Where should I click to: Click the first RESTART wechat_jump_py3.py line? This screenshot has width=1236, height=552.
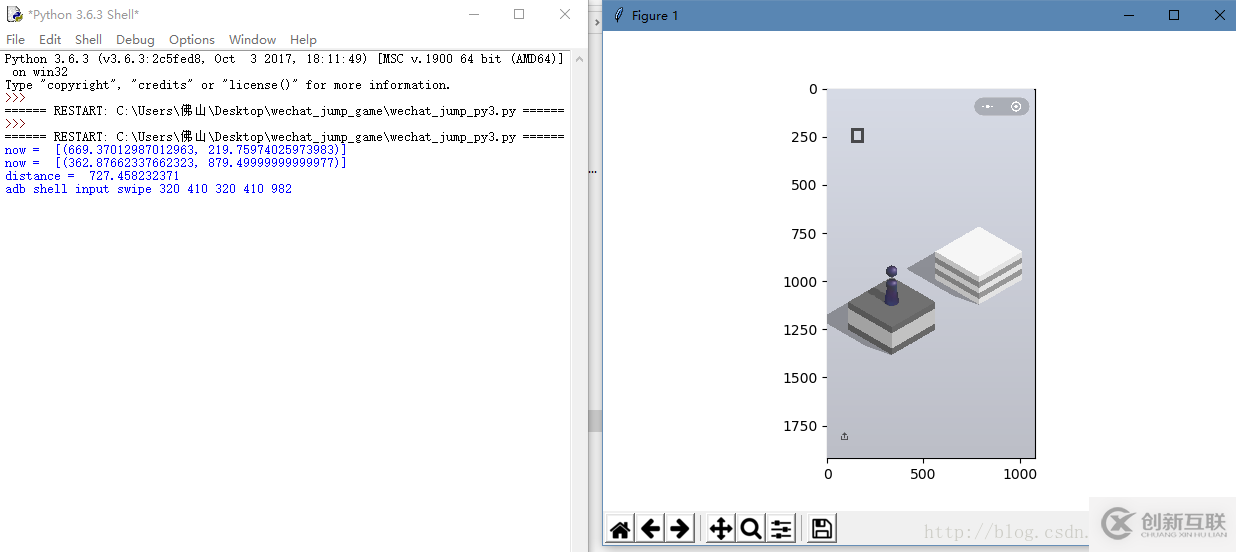(x=284, y=111)
